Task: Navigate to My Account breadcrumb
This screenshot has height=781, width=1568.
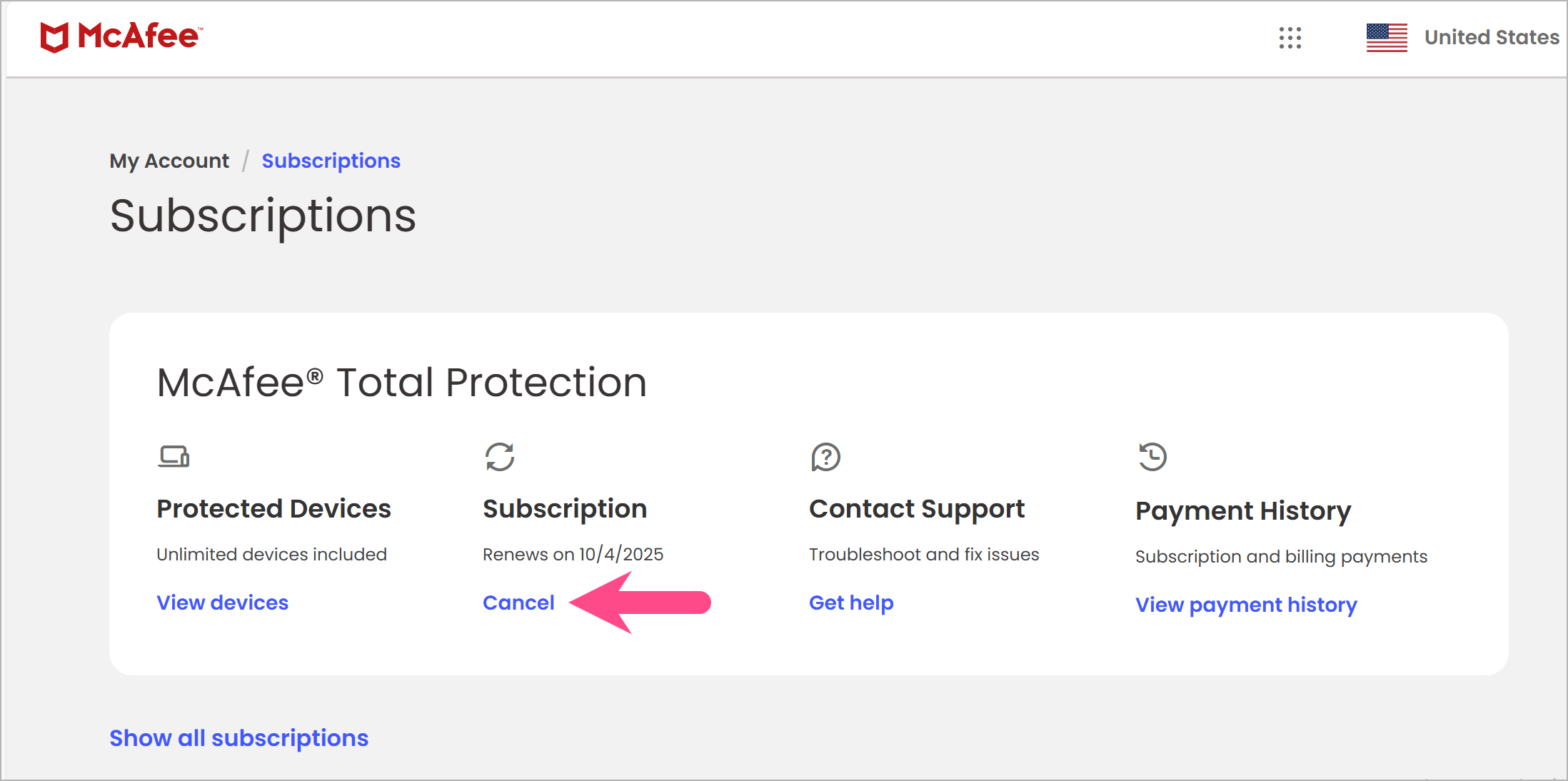Action: click(x=169, y=161)
